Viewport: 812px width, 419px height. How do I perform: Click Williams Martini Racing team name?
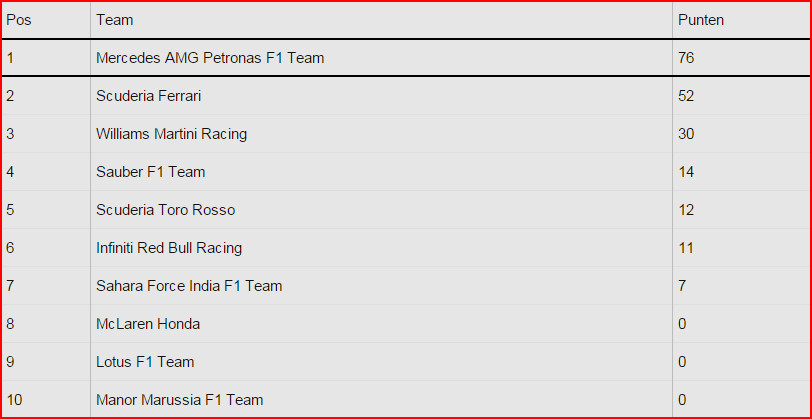click(171, 134)
